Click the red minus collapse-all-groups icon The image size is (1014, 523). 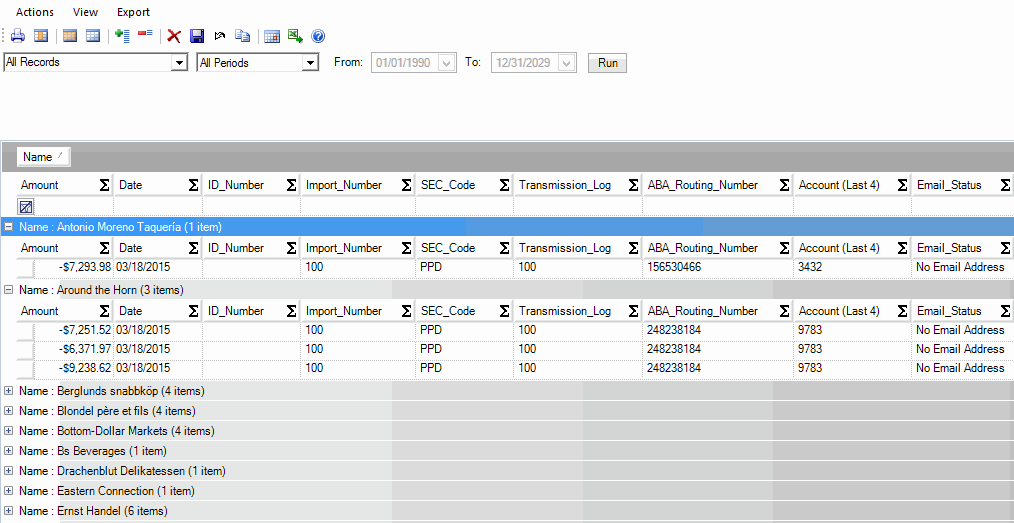coord(145,36)
